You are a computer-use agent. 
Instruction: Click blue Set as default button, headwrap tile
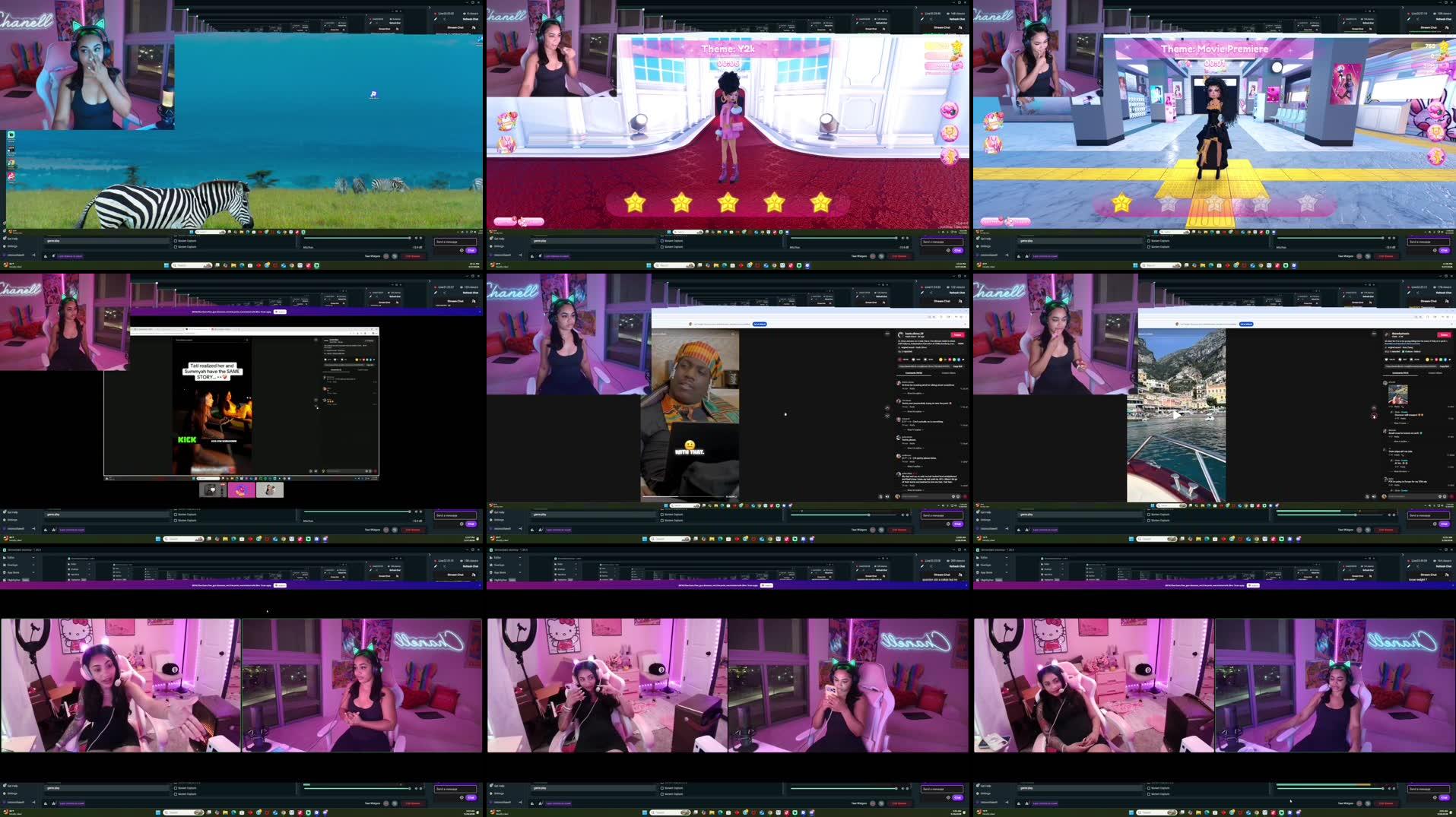[760, 324]
